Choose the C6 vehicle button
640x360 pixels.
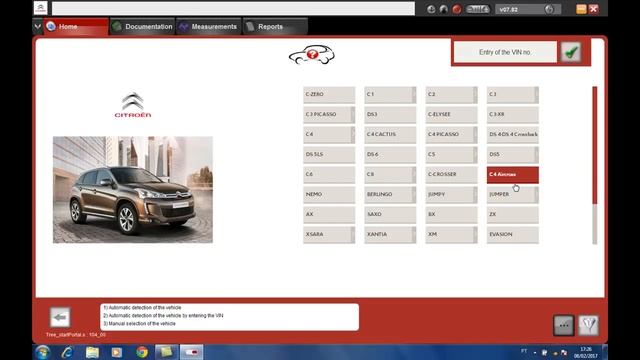pos(329,174)
